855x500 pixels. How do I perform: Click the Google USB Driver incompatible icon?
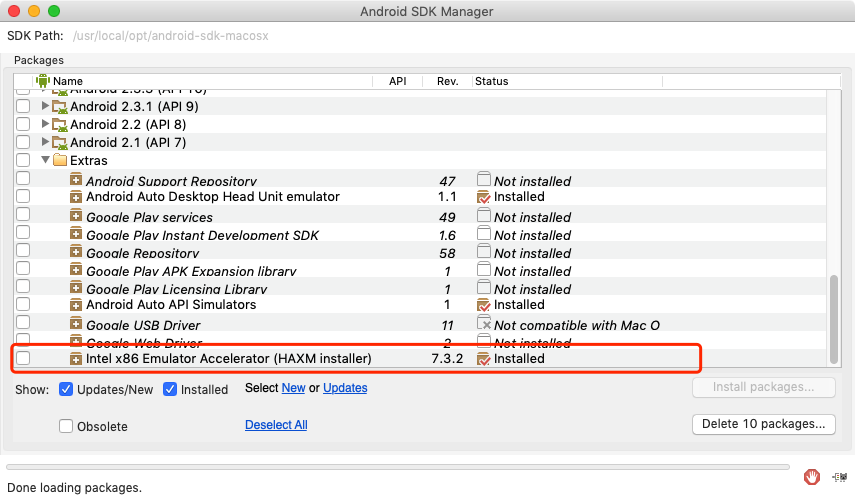pos(484,325)
